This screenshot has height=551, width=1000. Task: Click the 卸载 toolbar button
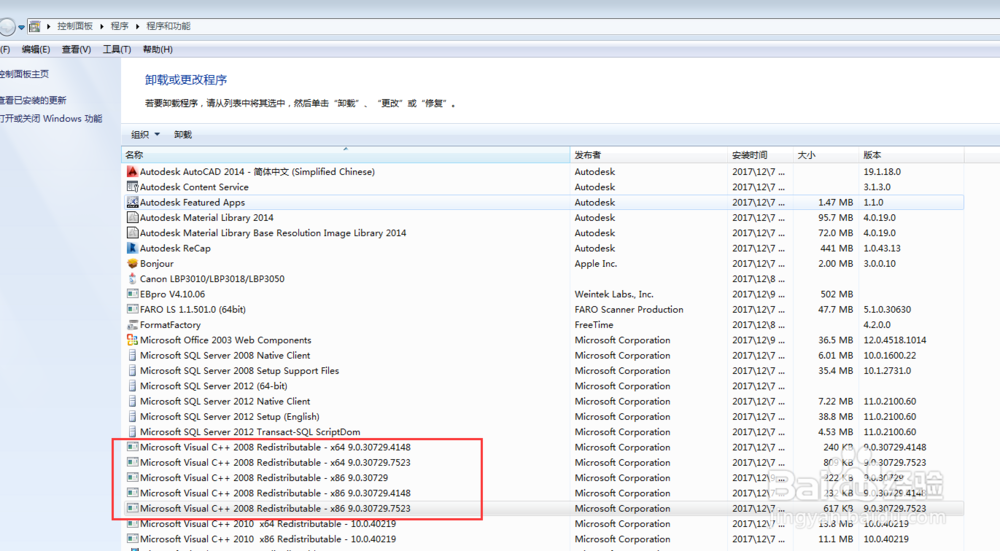point(183,135)
